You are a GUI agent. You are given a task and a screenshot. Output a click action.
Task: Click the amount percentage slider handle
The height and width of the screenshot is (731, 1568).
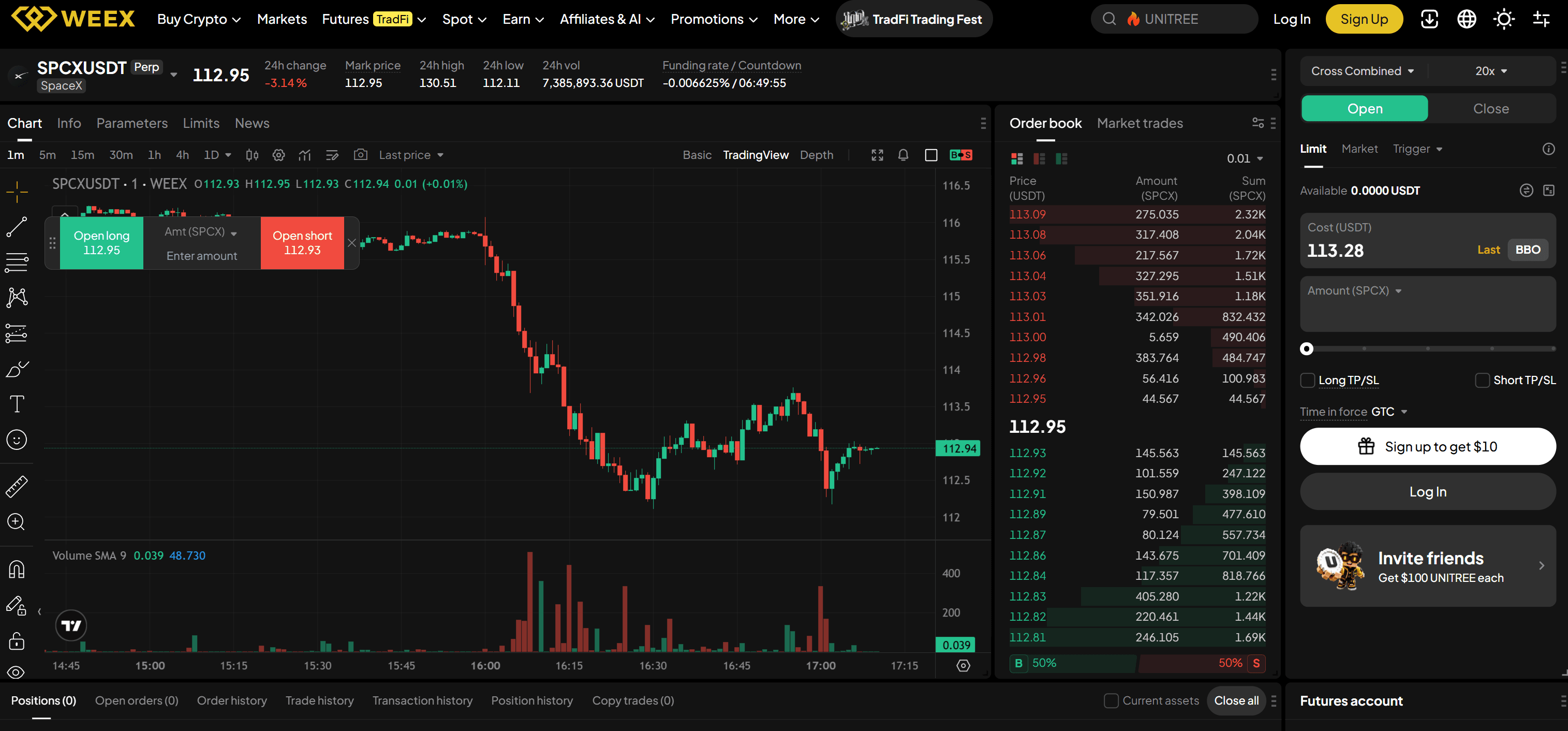click(x=1306, y=349)
